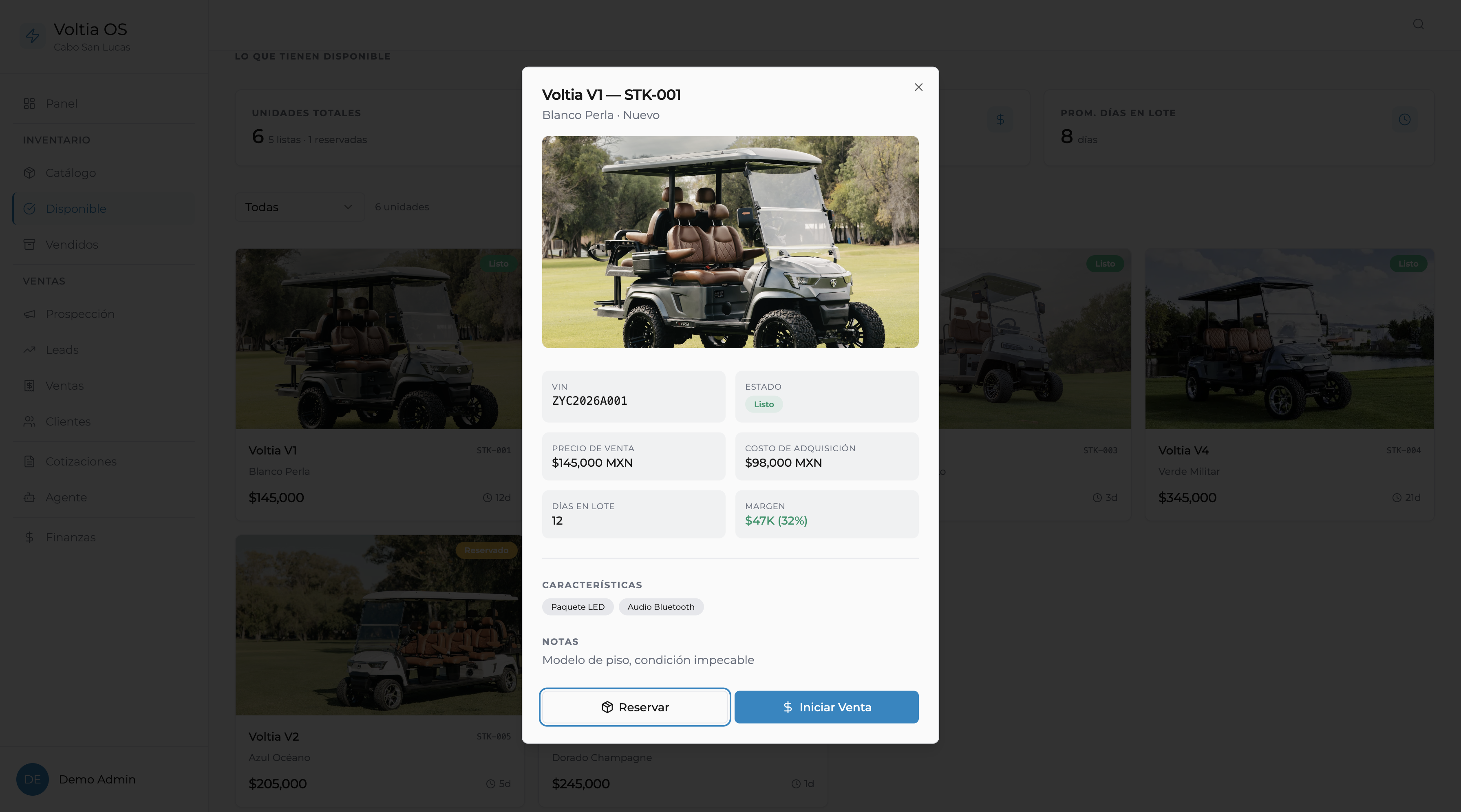The height and width of the screenshot is (812, 1461).
Task: Click the golf cart photo in the dialog
Action: point(730,242)
